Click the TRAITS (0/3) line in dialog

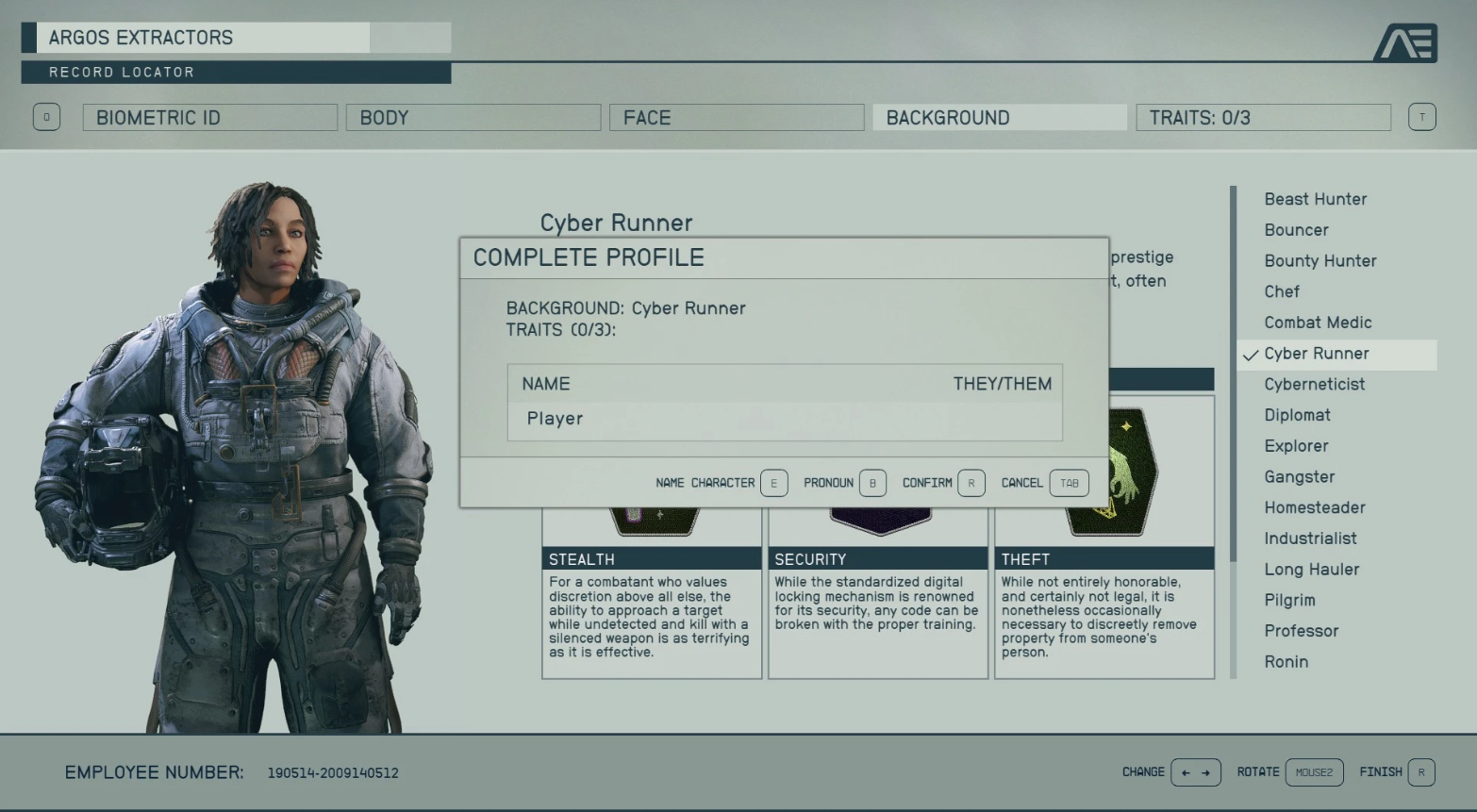pyautogui.click(x=560, y=330)
